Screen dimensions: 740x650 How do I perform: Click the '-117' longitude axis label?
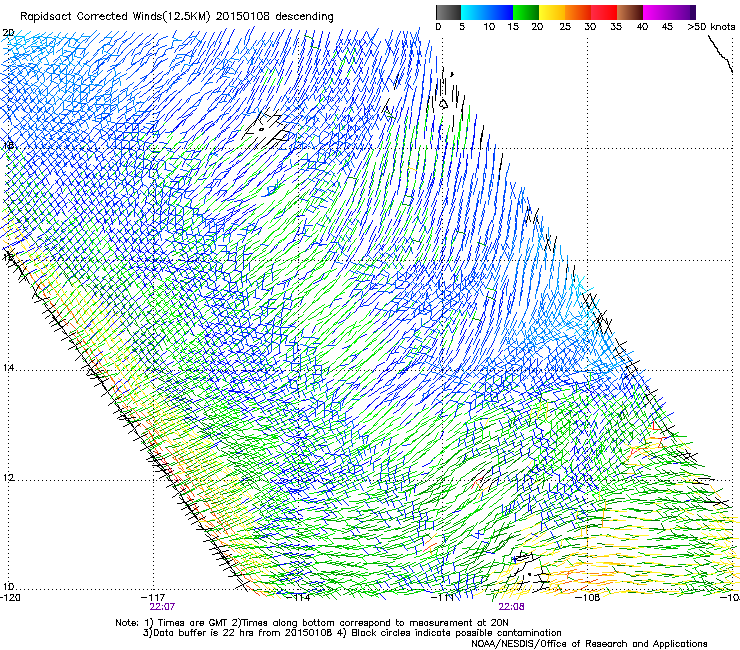[155, 598]
